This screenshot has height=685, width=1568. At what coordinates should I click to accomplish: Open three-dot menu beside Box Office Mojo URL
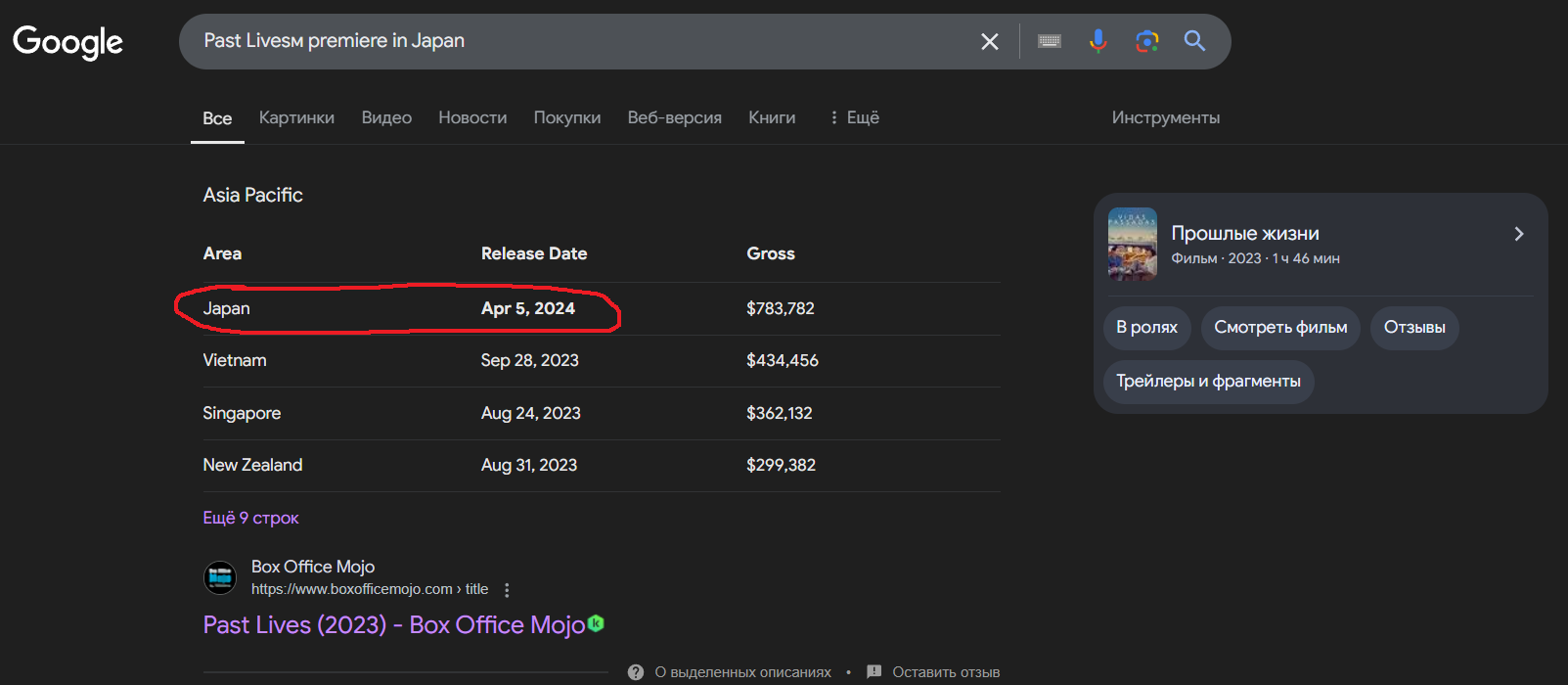[507, 590]
